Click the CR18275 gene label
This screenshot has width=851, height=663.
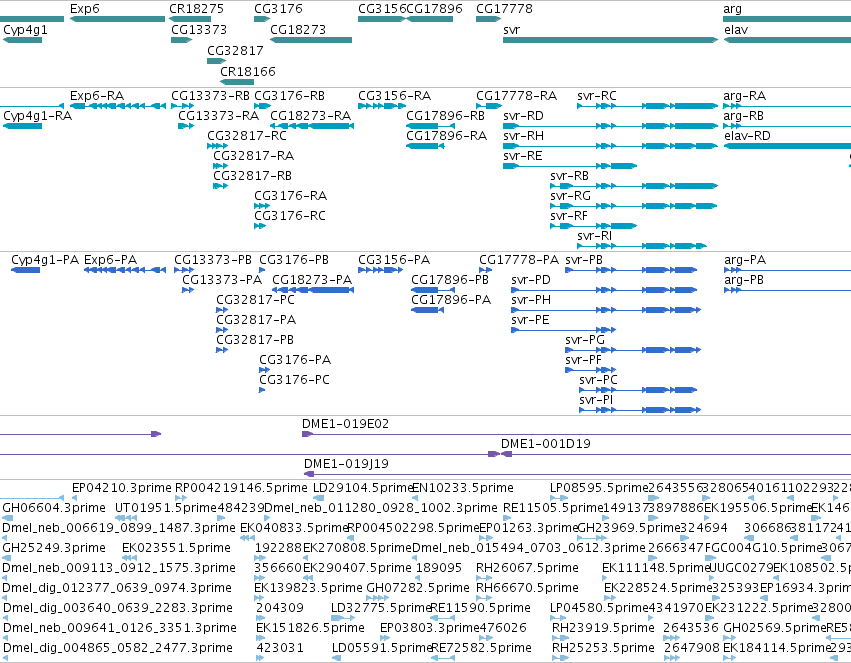coord(196,9)
